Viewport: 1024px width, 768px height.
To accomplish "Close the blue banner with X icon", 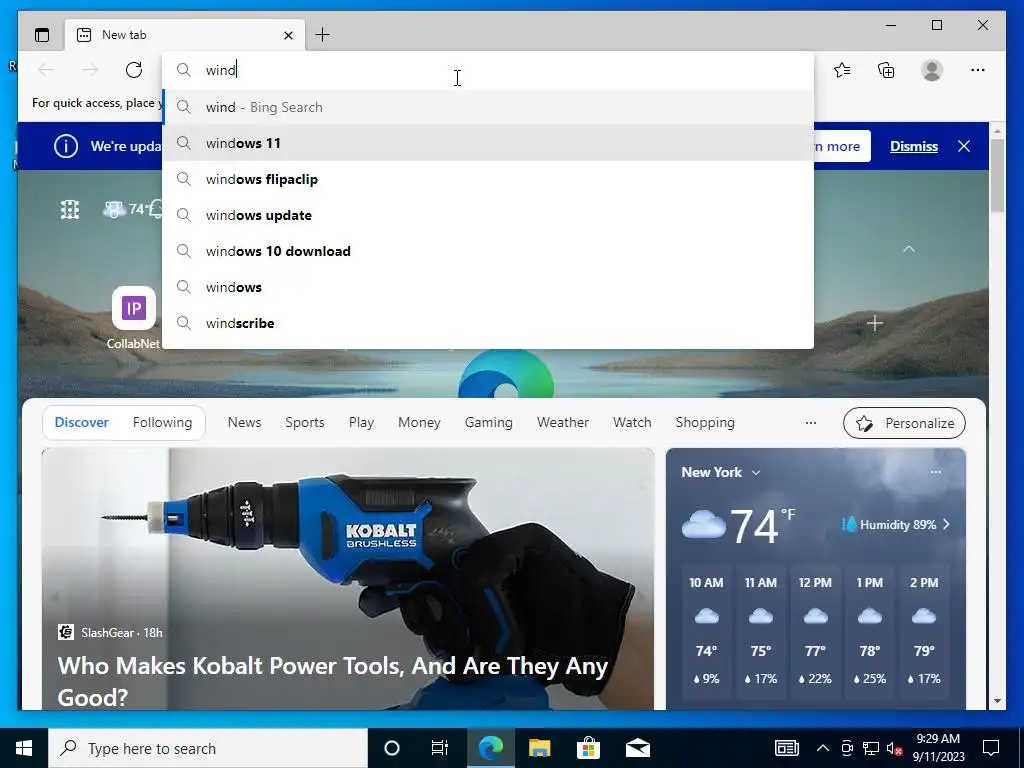I will point(964,146).
